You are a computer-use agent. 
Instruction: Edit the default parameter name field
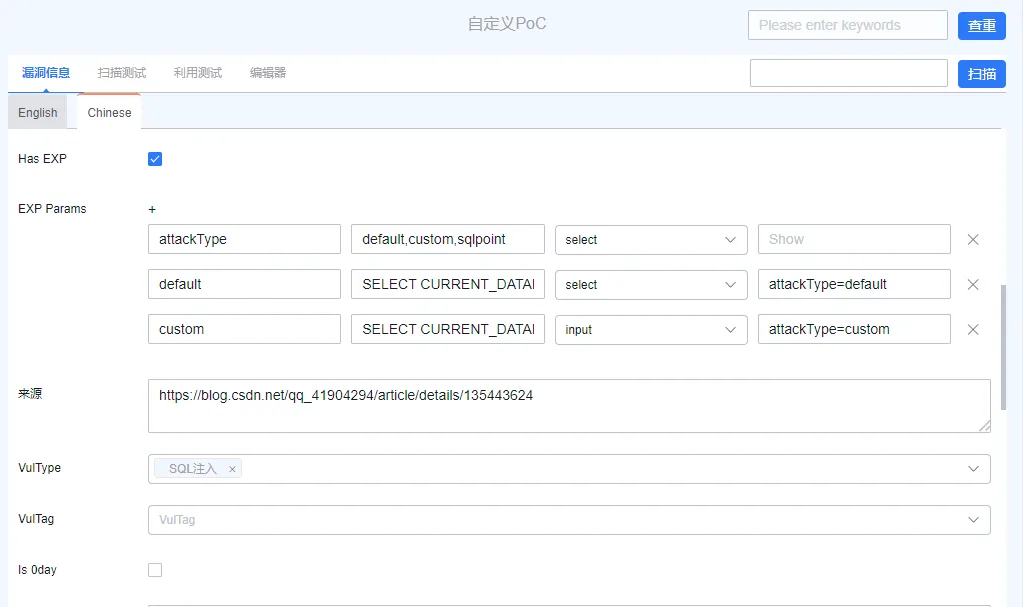[244, 285]
